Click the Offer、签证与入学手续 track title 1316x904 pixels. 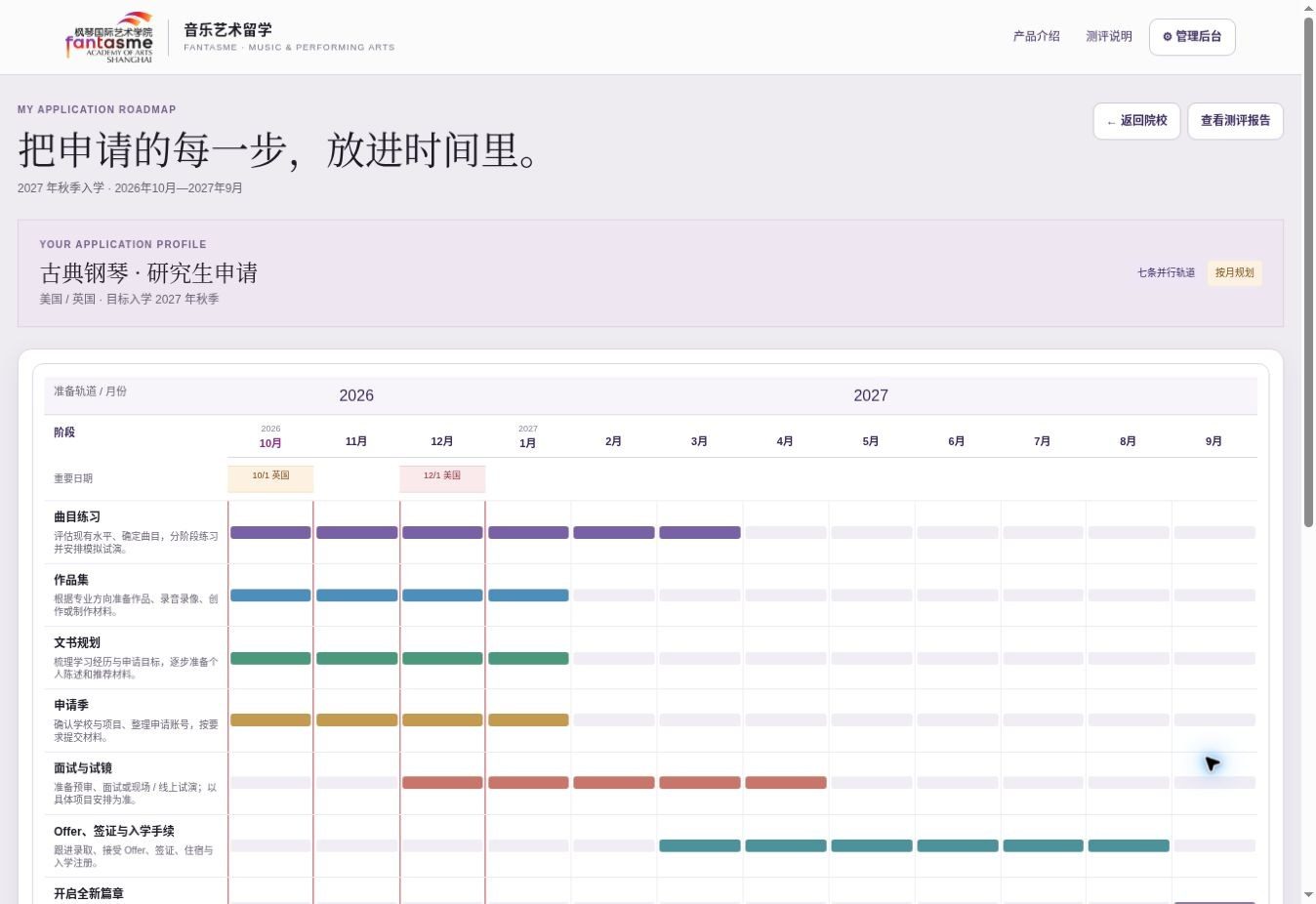pyautogui.click(x=114, y=831)
